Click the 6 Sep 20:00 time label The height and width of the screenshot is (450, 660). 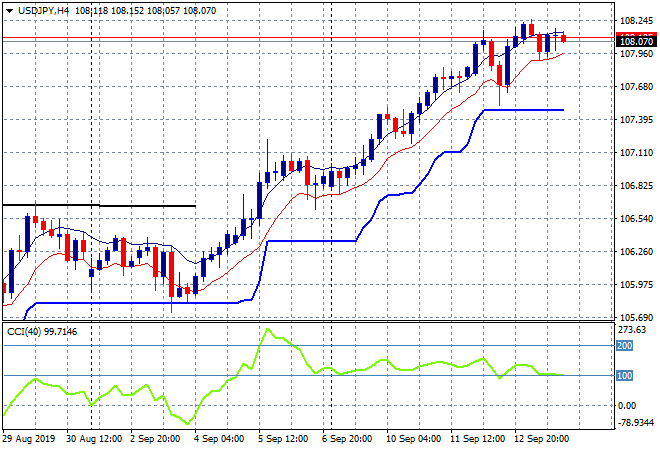pos(347,439)
